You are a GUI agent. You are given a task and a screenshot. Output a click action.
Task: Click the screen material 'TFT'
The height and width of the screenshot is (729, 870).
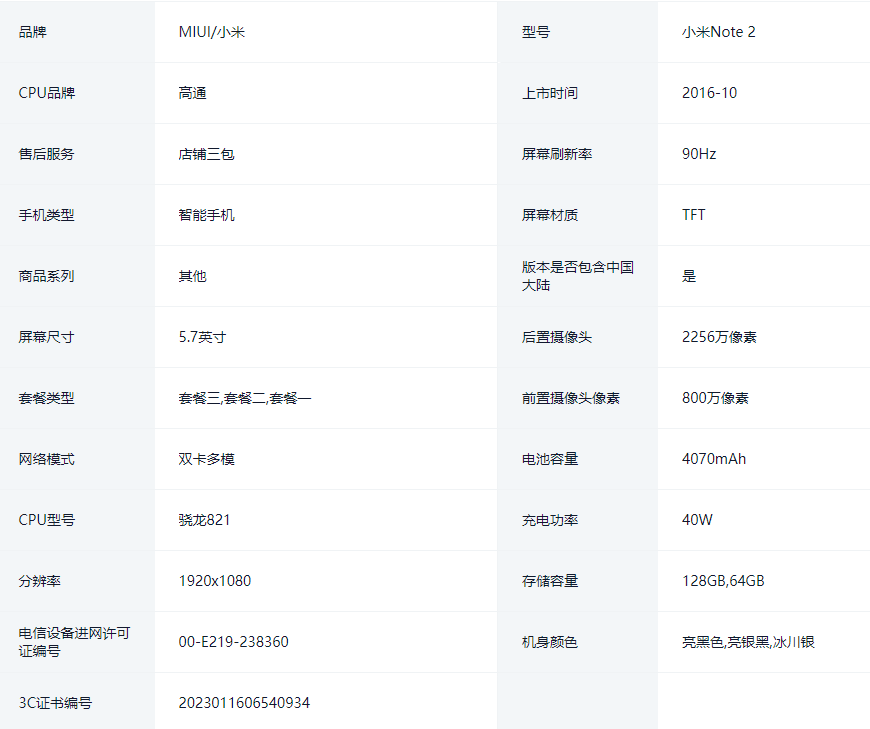coord(694,215)
